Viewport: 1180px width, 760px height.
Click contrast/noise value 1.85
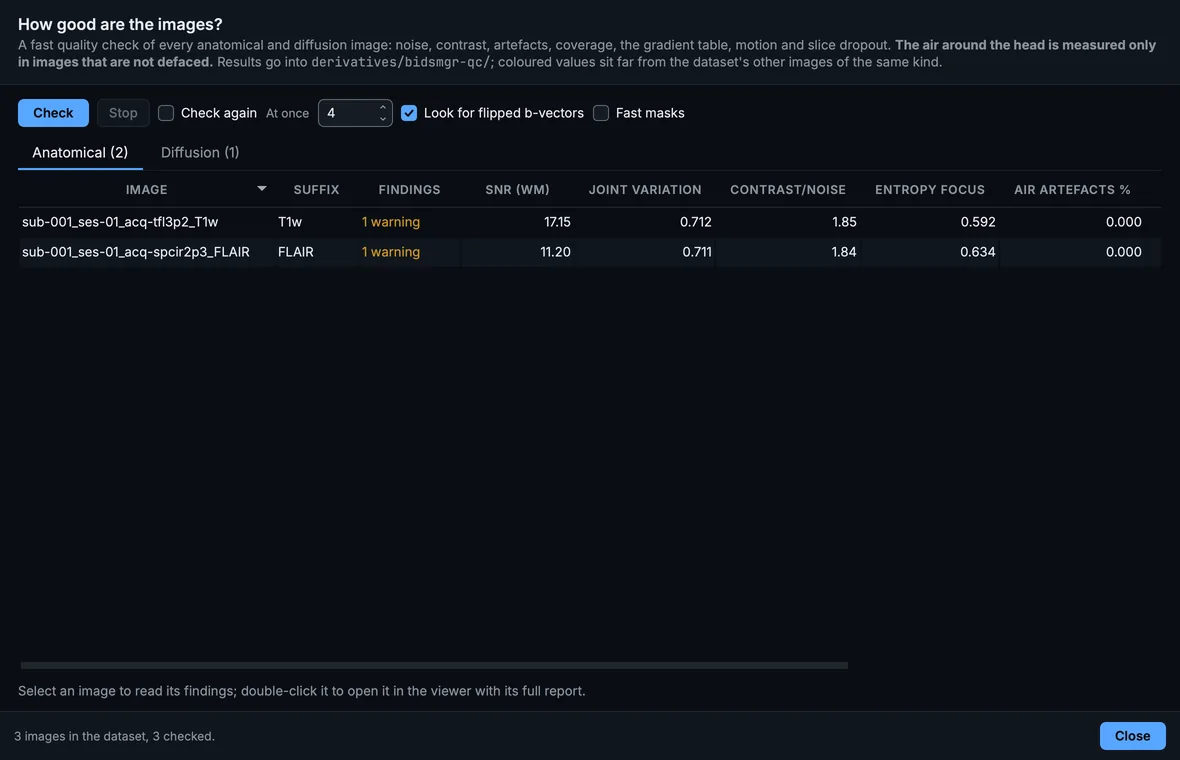pyautogui.click(x=844, y=222)
